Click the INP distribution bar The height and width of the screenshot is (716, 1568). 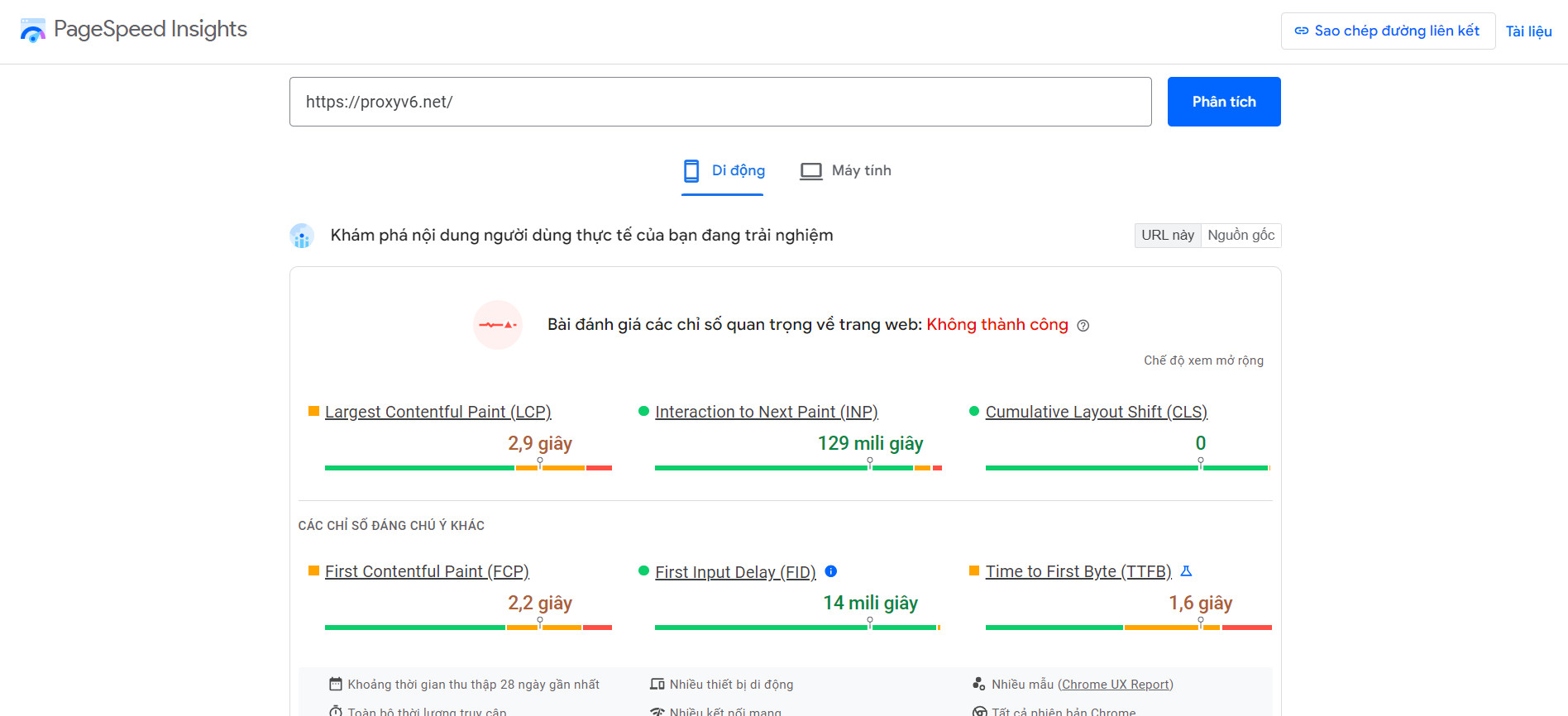coord(798,468)
